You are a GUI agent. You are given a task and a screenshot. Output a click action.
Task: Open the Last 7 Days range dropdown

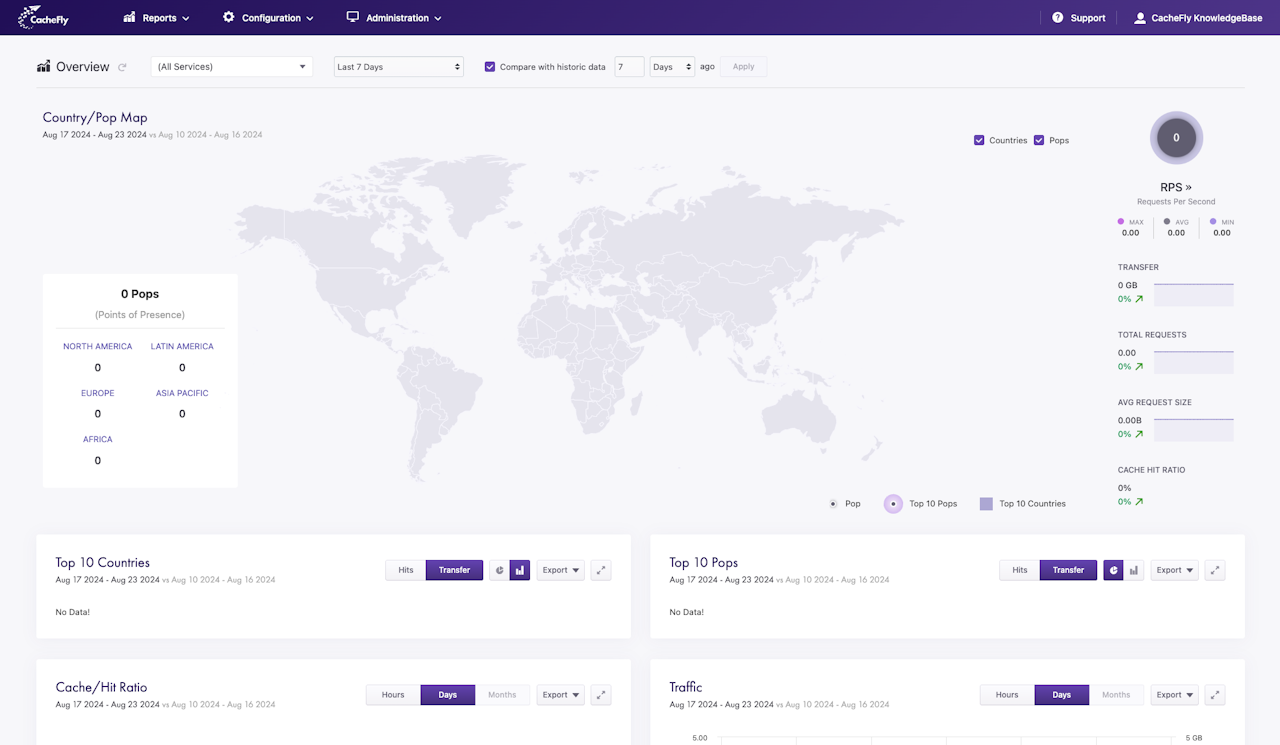[399, 67]
